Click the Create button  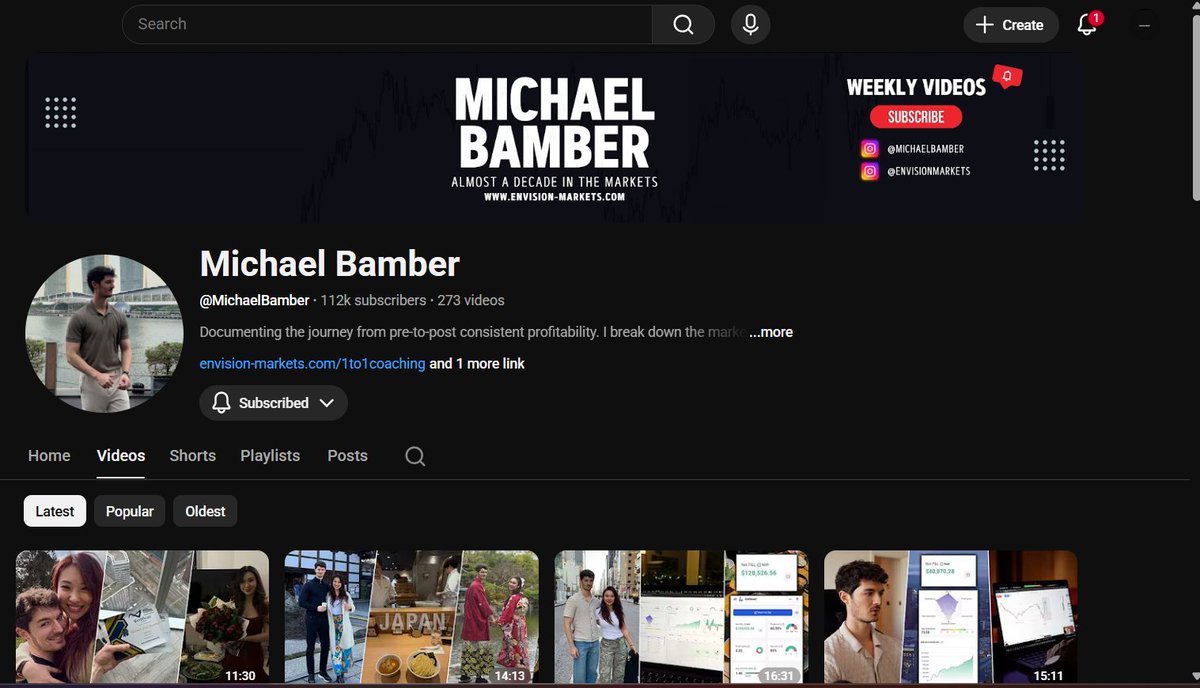pos(1010,24)
